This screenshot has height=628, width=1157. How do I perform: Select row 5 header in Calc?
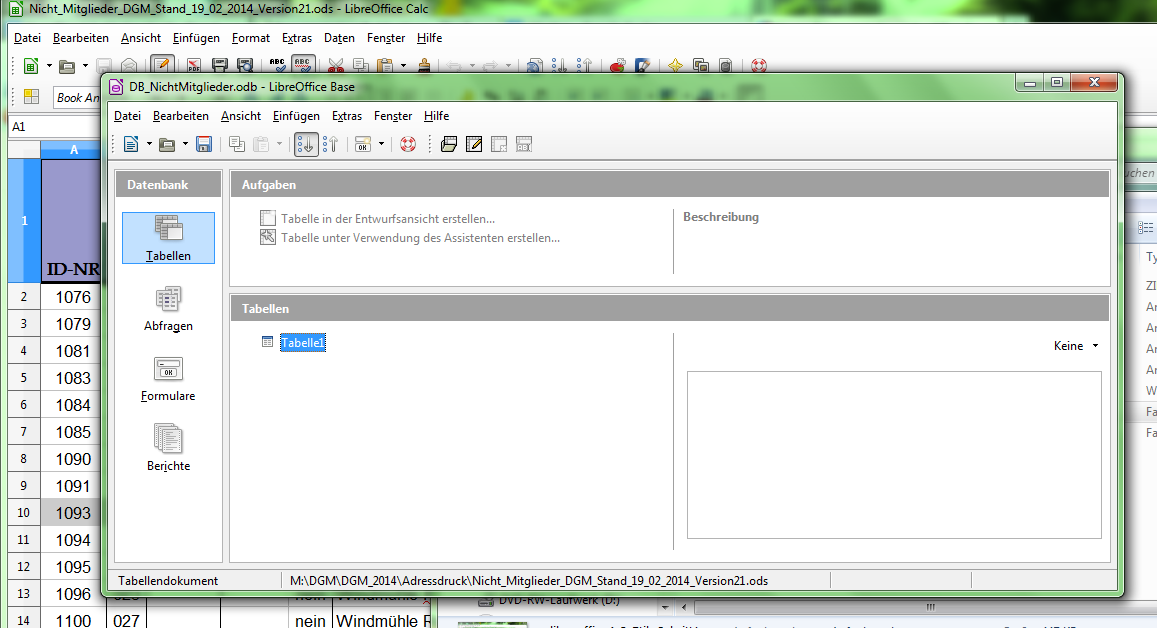click(24, 378)
